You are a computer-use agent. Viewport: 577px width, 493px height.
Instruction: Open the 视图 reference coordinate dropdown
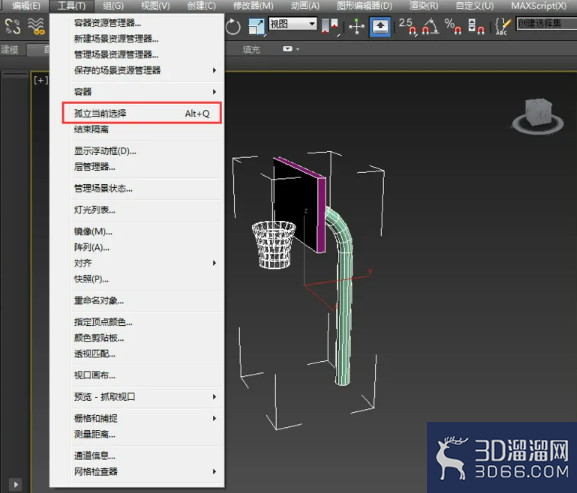(x=293, y=24)
